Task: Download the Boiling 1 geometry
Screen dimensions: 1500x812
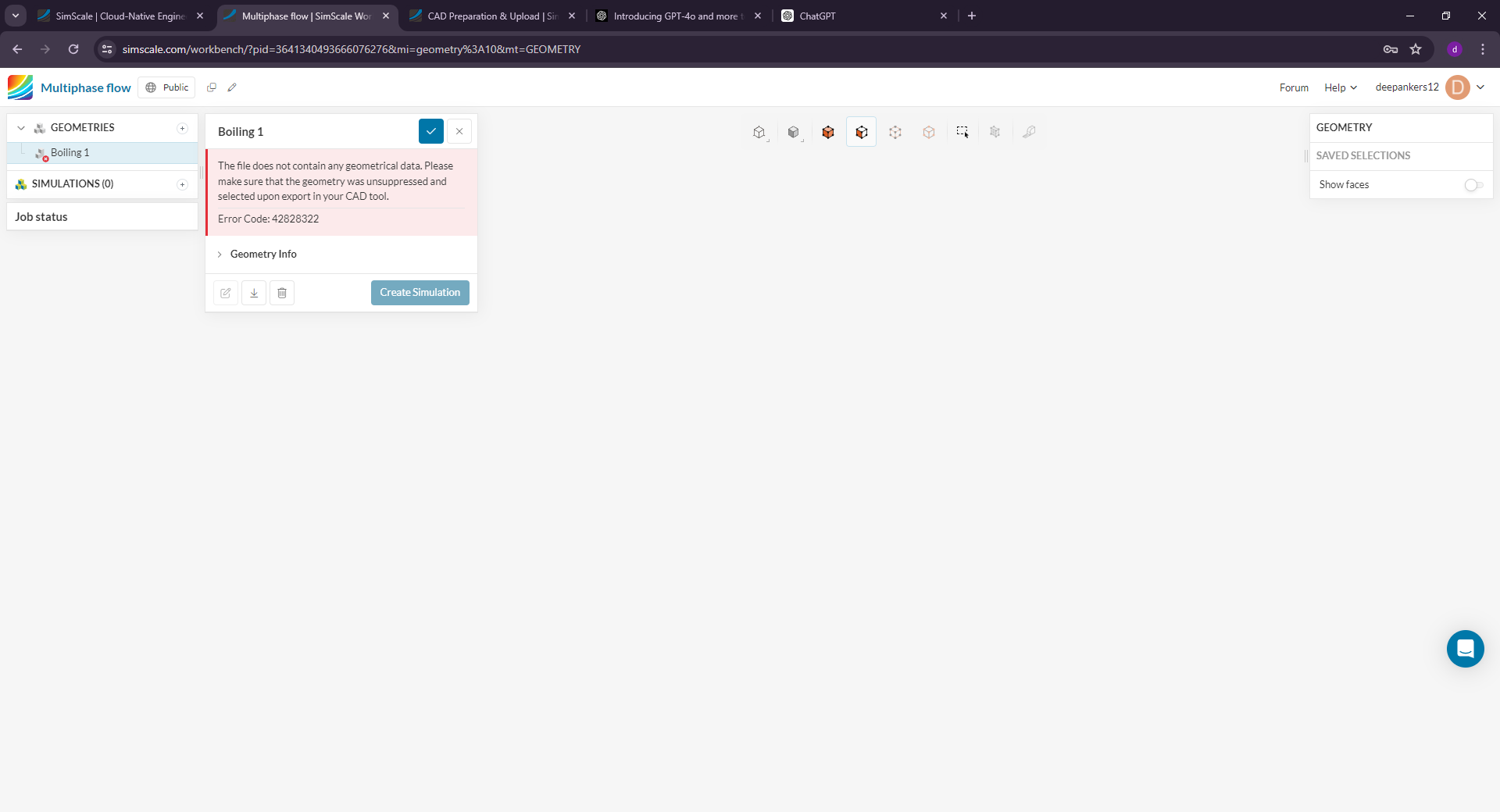Action: coord(254,293)
